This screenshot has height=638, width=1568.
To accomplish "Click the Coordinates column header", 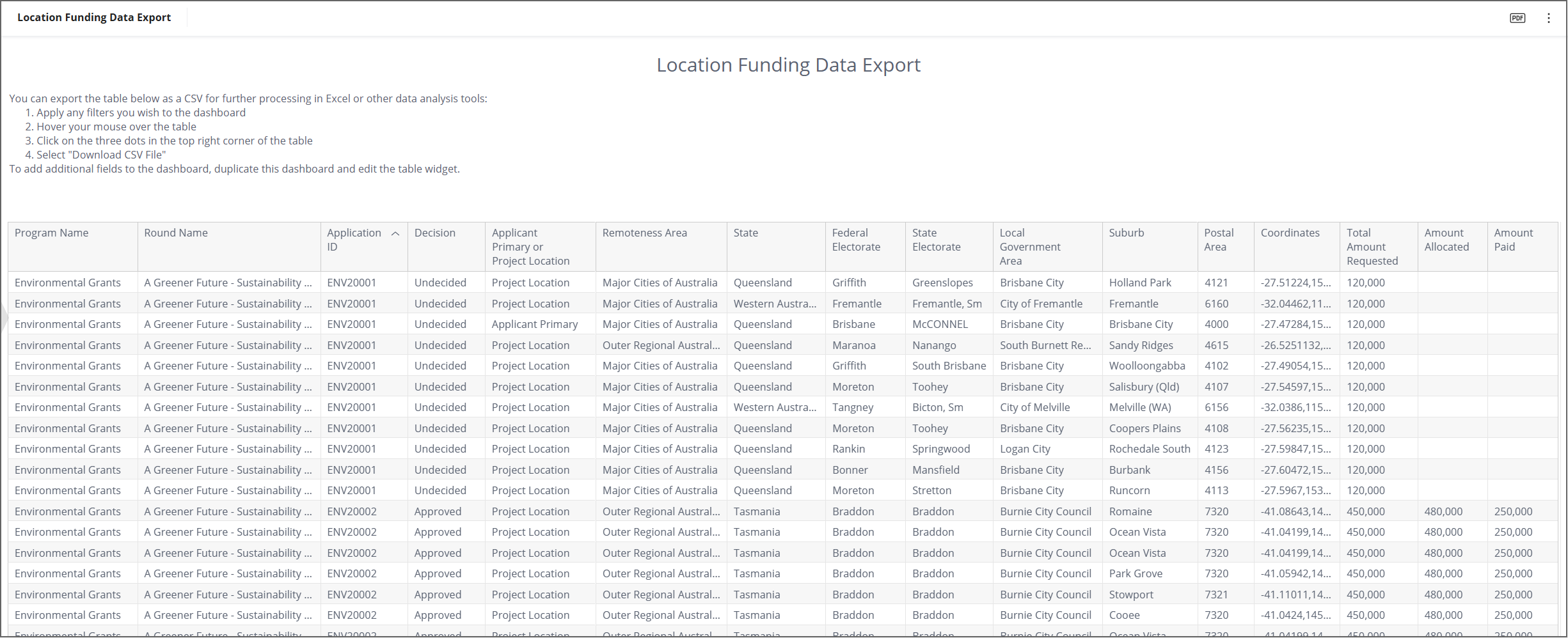I will tap(1290, 233).
